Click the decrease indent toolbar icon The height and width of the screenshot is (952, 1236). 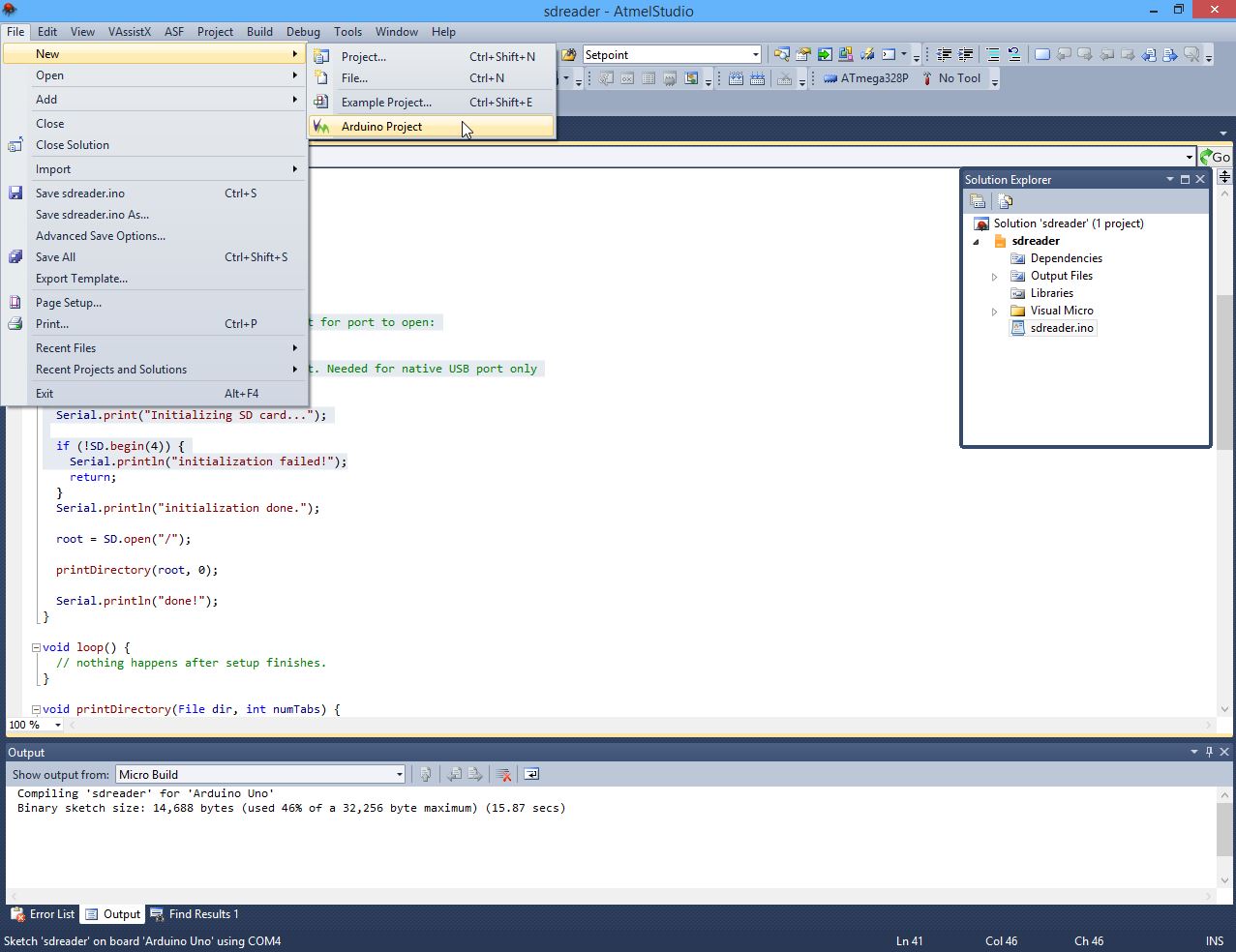pos(945,54)
